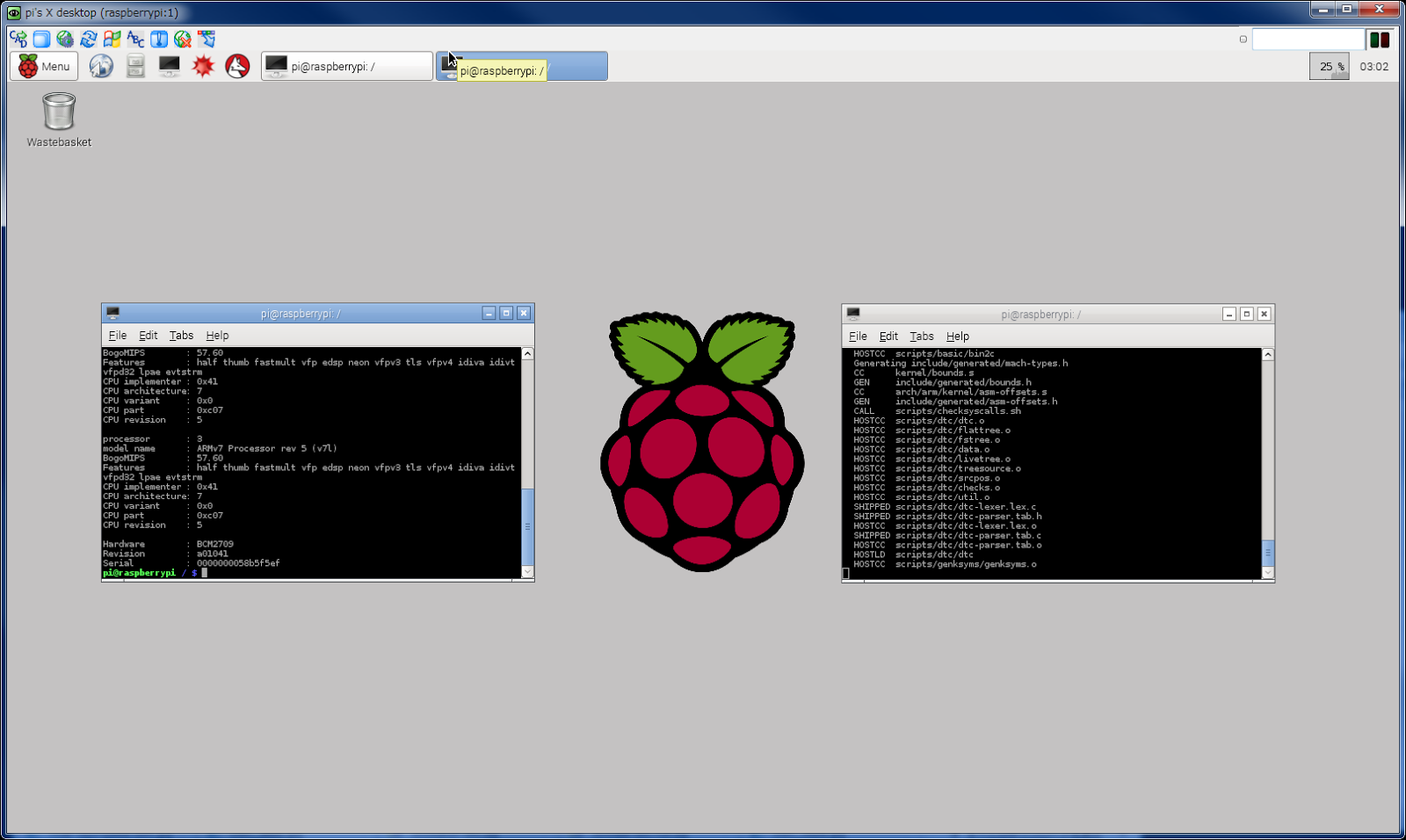Click 'Revision : a01041' line in left terminal
Viewport: 1406px width, 840px height.
[x=165, y=554]
